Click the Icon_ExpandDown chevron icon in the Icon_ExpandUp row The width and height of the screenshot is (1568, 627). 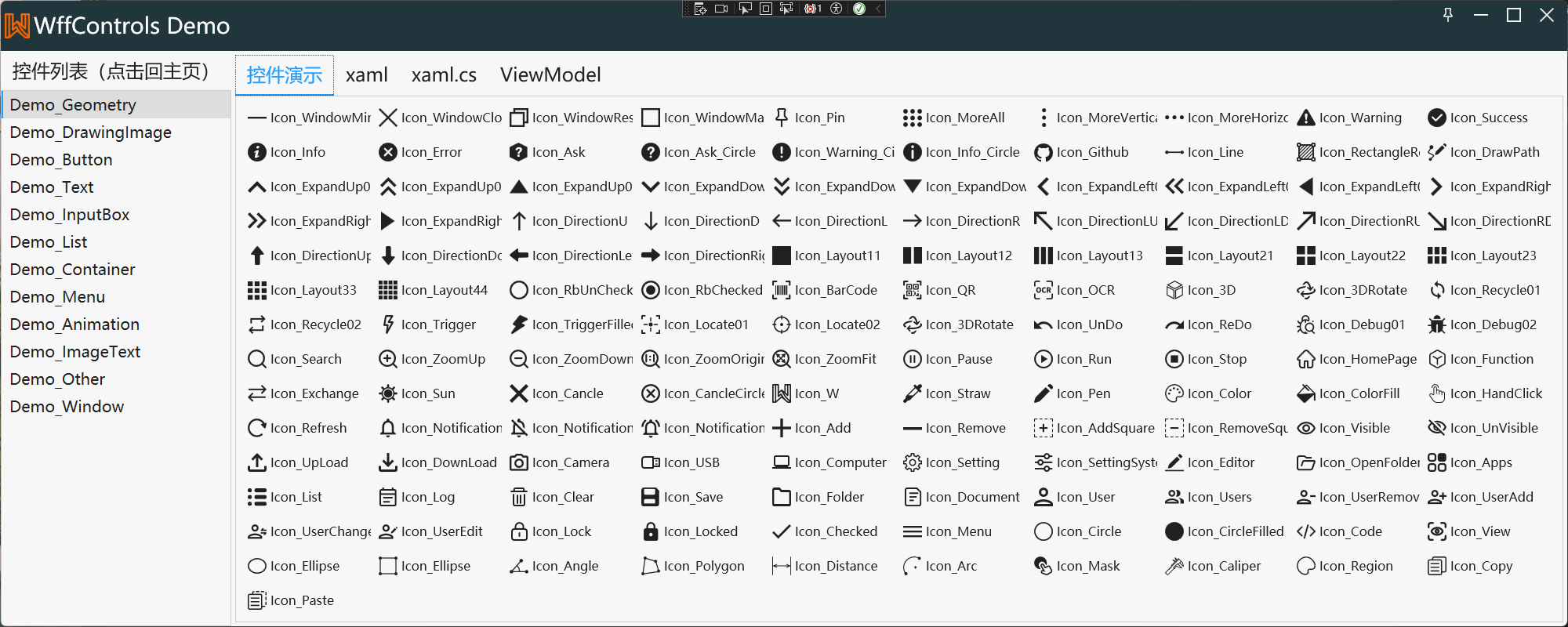click(x=650, y=187)
